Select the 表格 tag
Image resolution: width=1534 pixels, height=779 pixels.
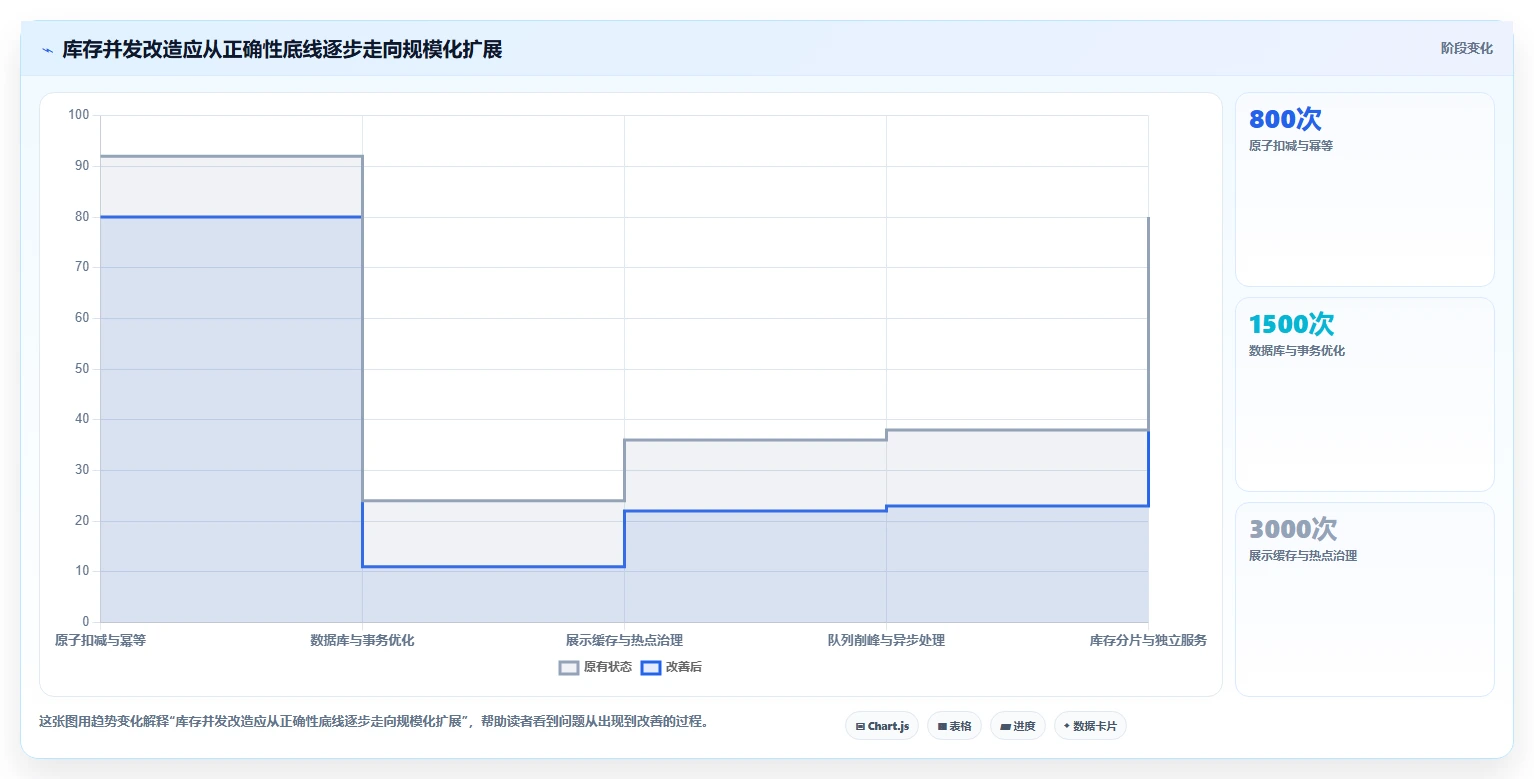(x=954, y=726)
